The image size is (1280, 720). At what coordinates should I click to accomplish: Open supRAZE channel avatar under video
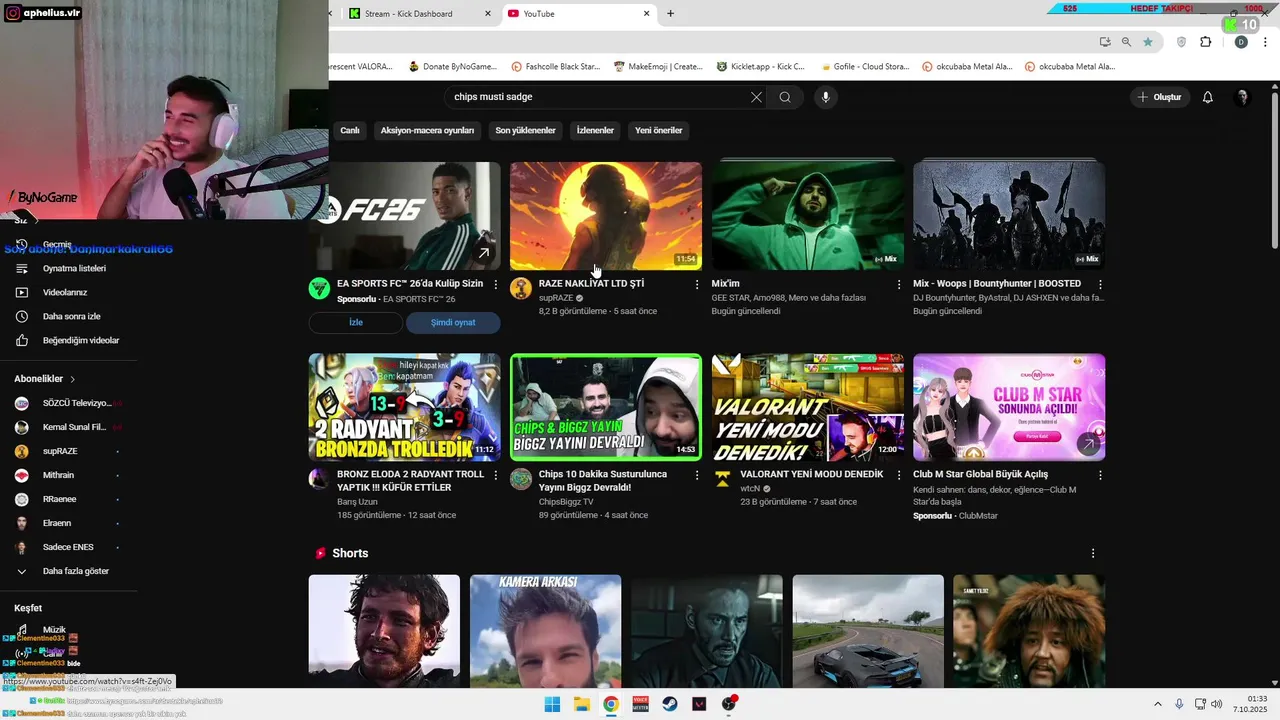coord(521,289)
